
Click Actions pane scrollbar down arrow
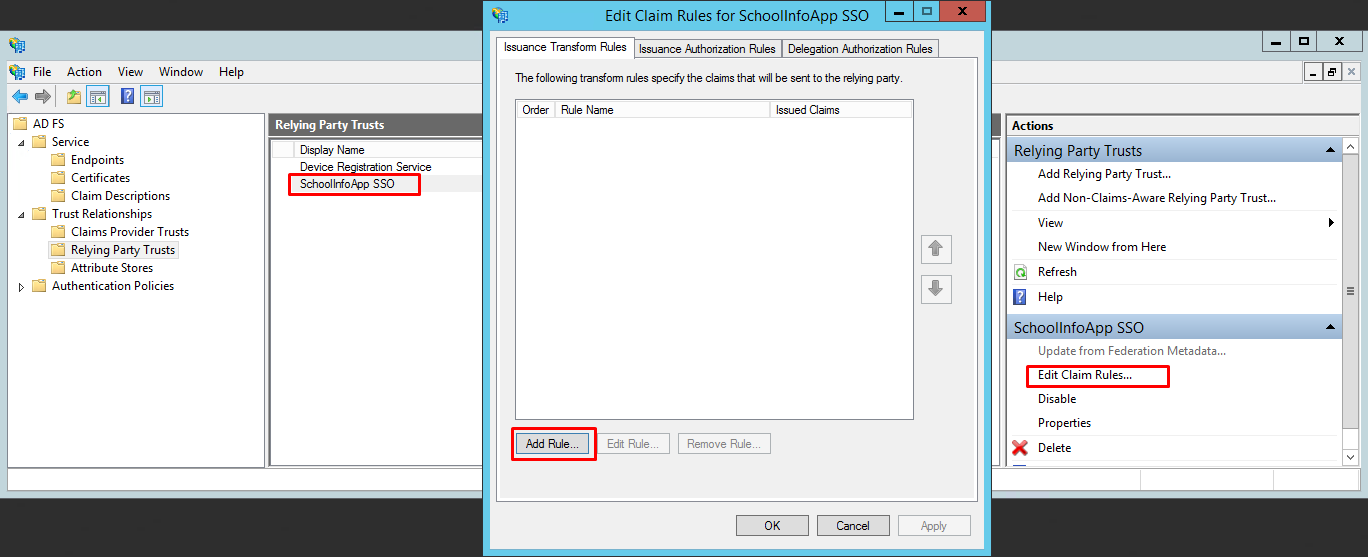pyautogui.click(x=1350, y=456)
